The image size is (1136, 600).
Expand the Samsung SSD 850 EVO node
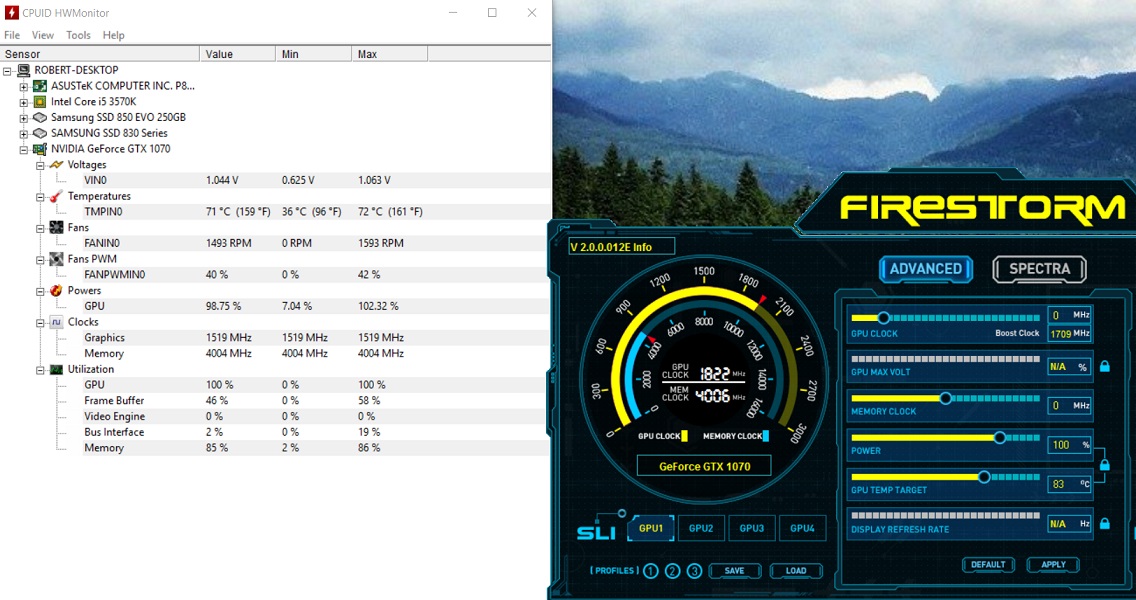(x=24, y=118)
